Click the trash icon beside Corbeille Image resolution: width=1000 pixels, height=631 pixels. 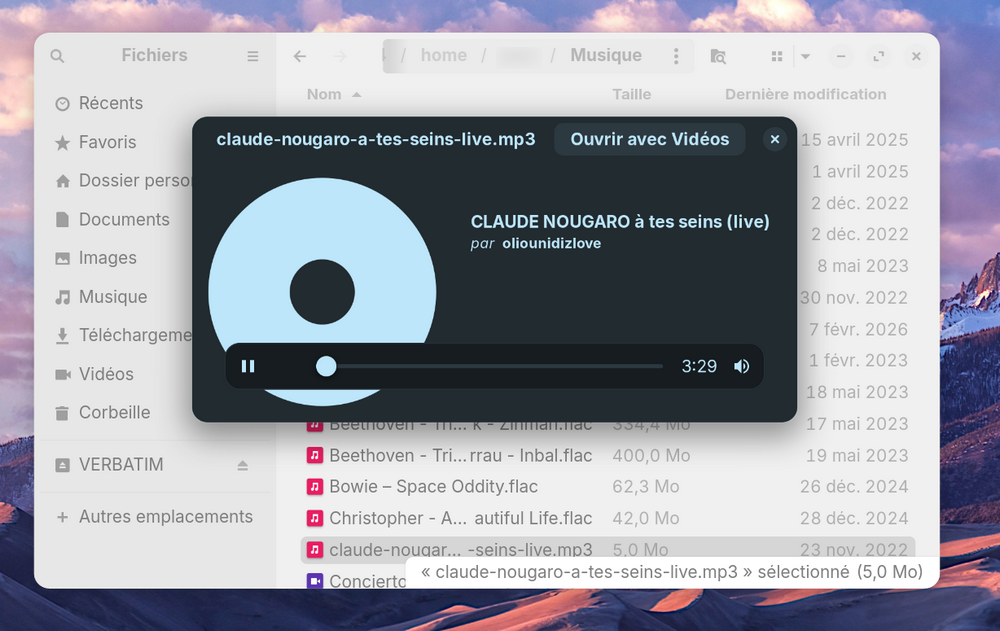[62, 413]
